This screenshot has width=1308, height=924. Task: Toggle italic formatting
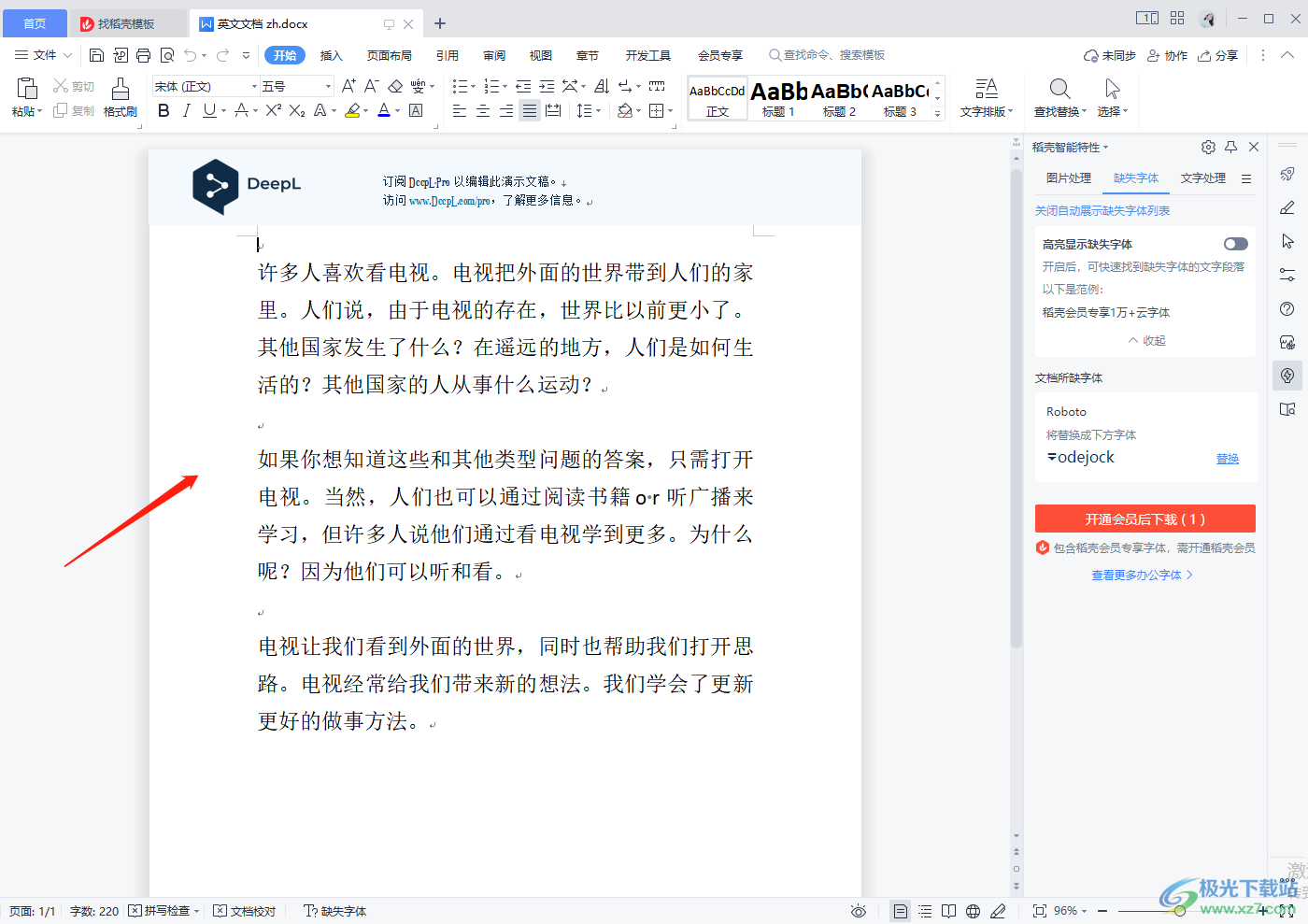tap(185, 110)
